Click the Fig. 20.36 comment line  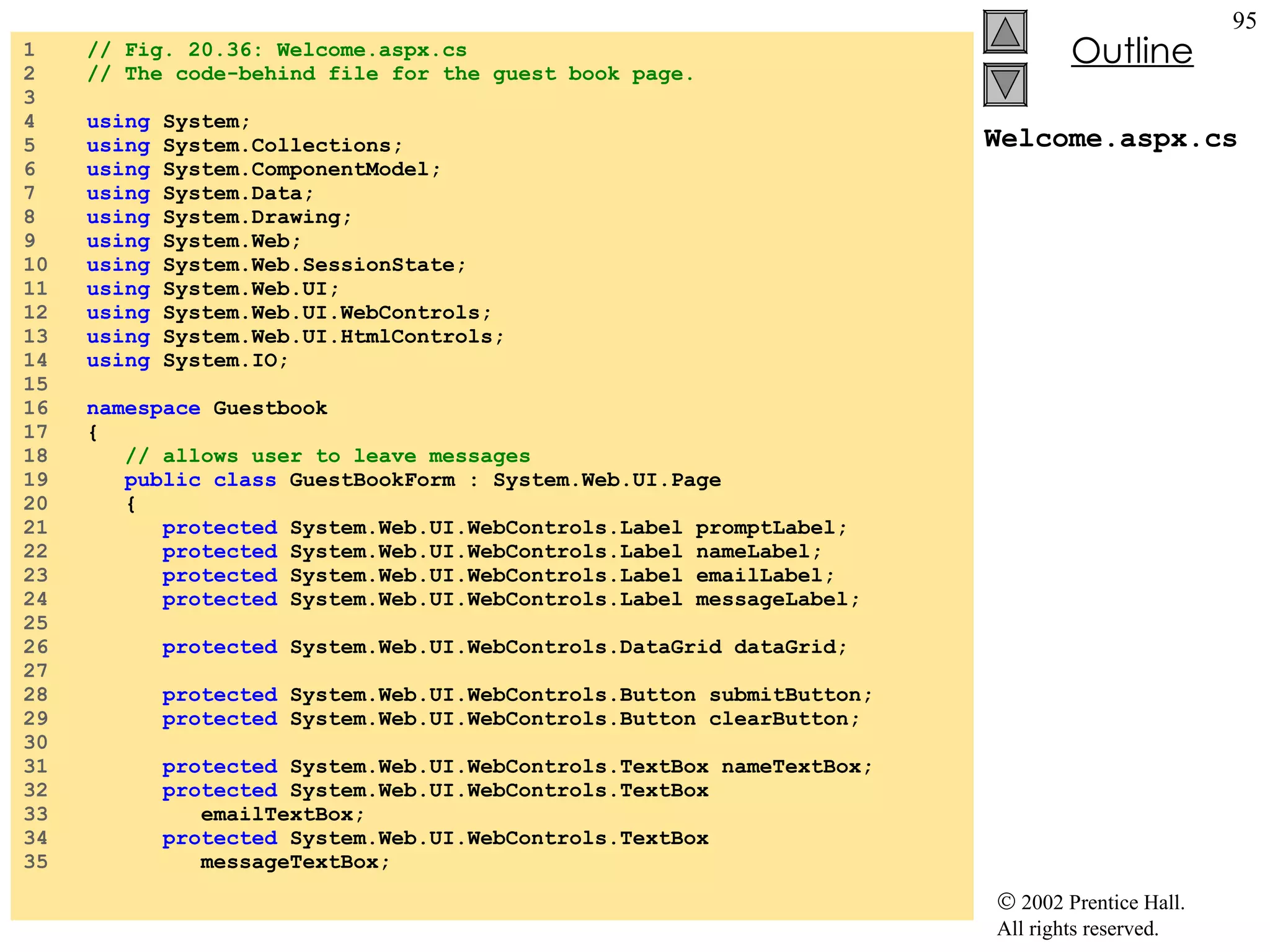(277, 50)
